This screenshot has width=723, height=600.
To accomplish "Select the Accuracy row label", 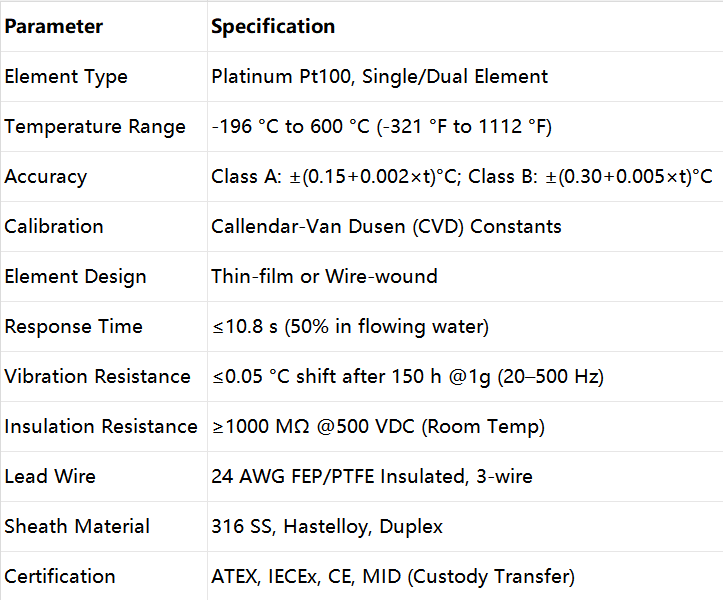I will click(46, 177).
